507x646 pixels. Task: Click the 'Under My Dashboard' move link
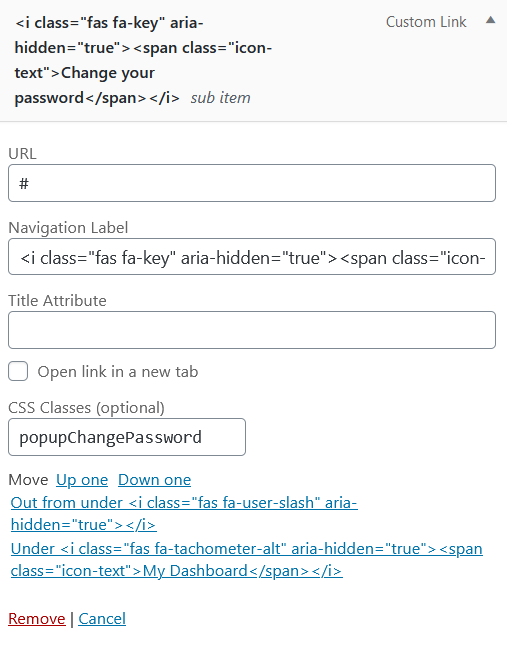point(246,559)
